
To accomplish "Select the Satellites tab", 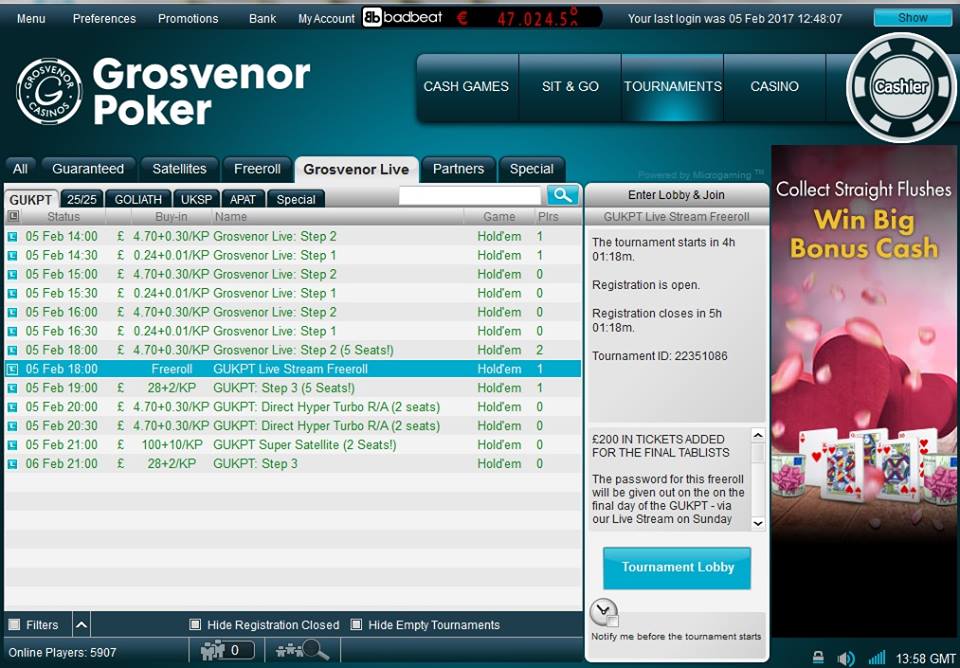I will click(179, 169).
